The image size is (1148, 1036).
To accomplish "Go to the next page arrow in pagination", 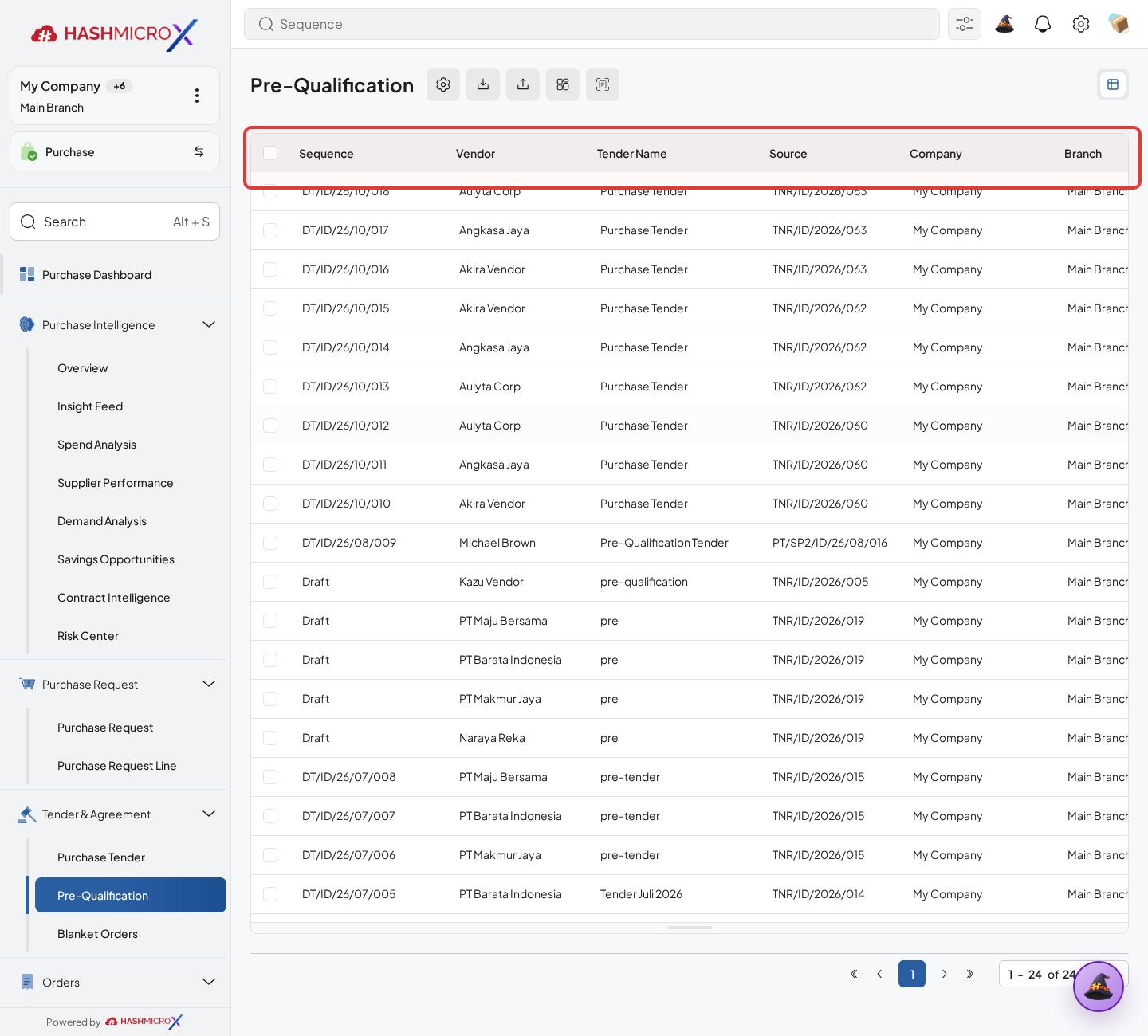I will [x=945, y=974].
